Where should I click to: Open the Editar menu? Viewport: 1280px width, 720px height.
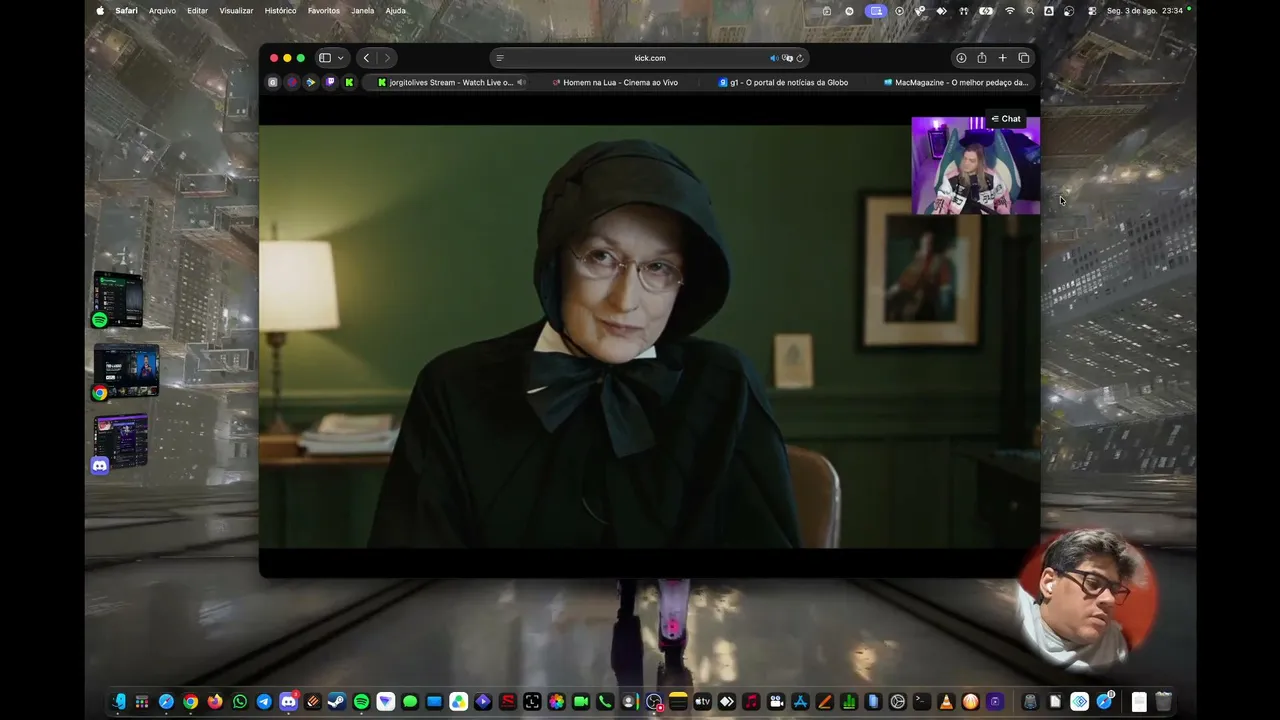[198, 11]
